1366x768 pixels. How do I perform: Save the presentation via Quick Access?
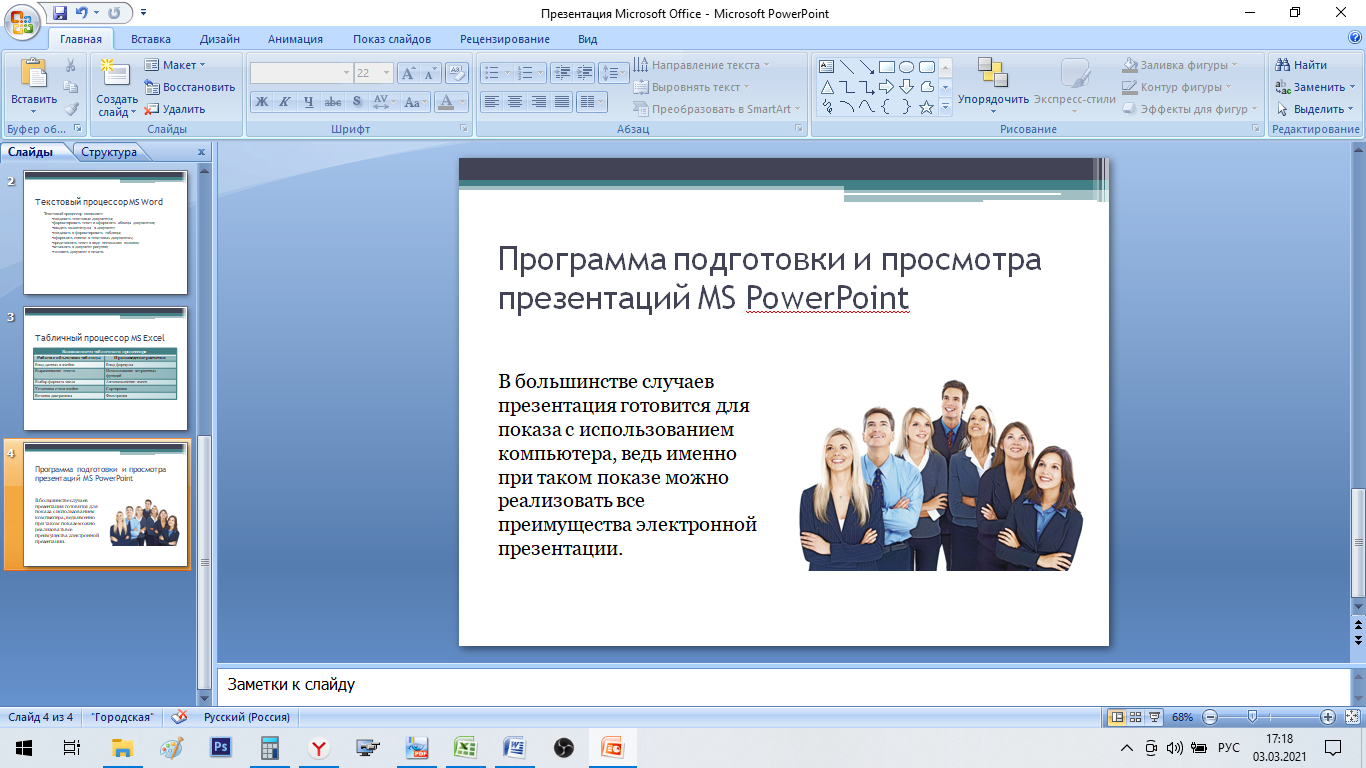pos(60,14)
